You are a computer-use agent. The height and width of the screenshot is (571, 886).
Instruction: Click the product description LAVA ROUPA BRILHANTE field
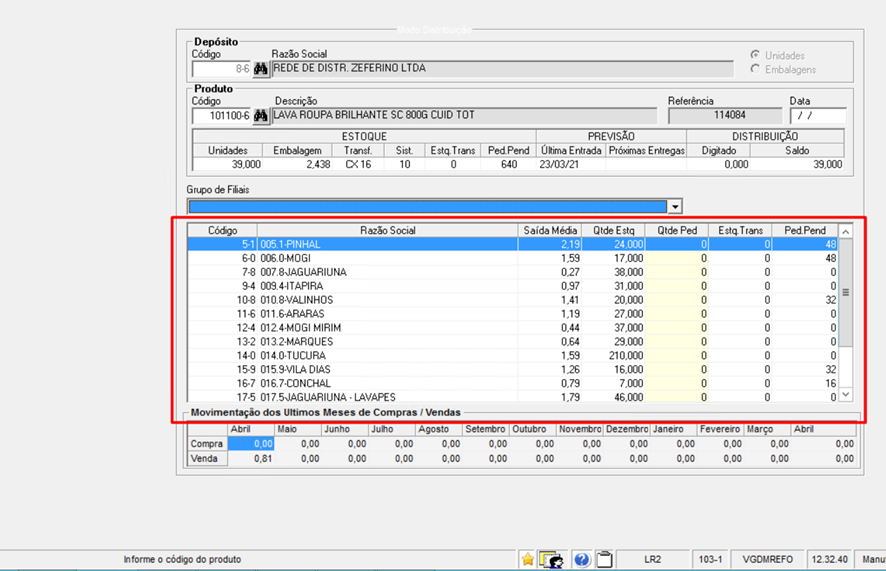point(464,115)
